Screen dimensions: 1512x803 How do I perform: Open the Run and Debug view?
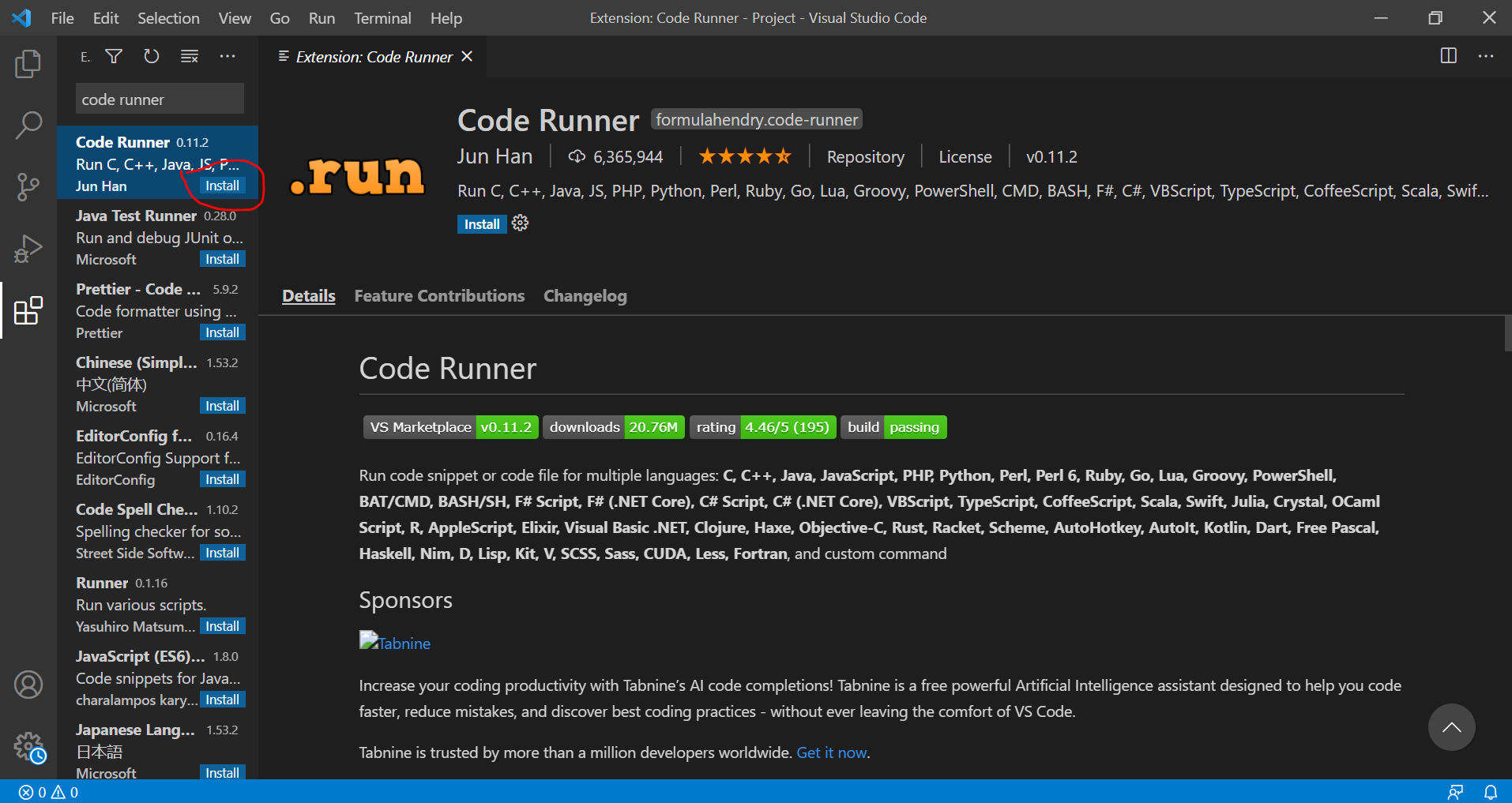pos(28,249)
